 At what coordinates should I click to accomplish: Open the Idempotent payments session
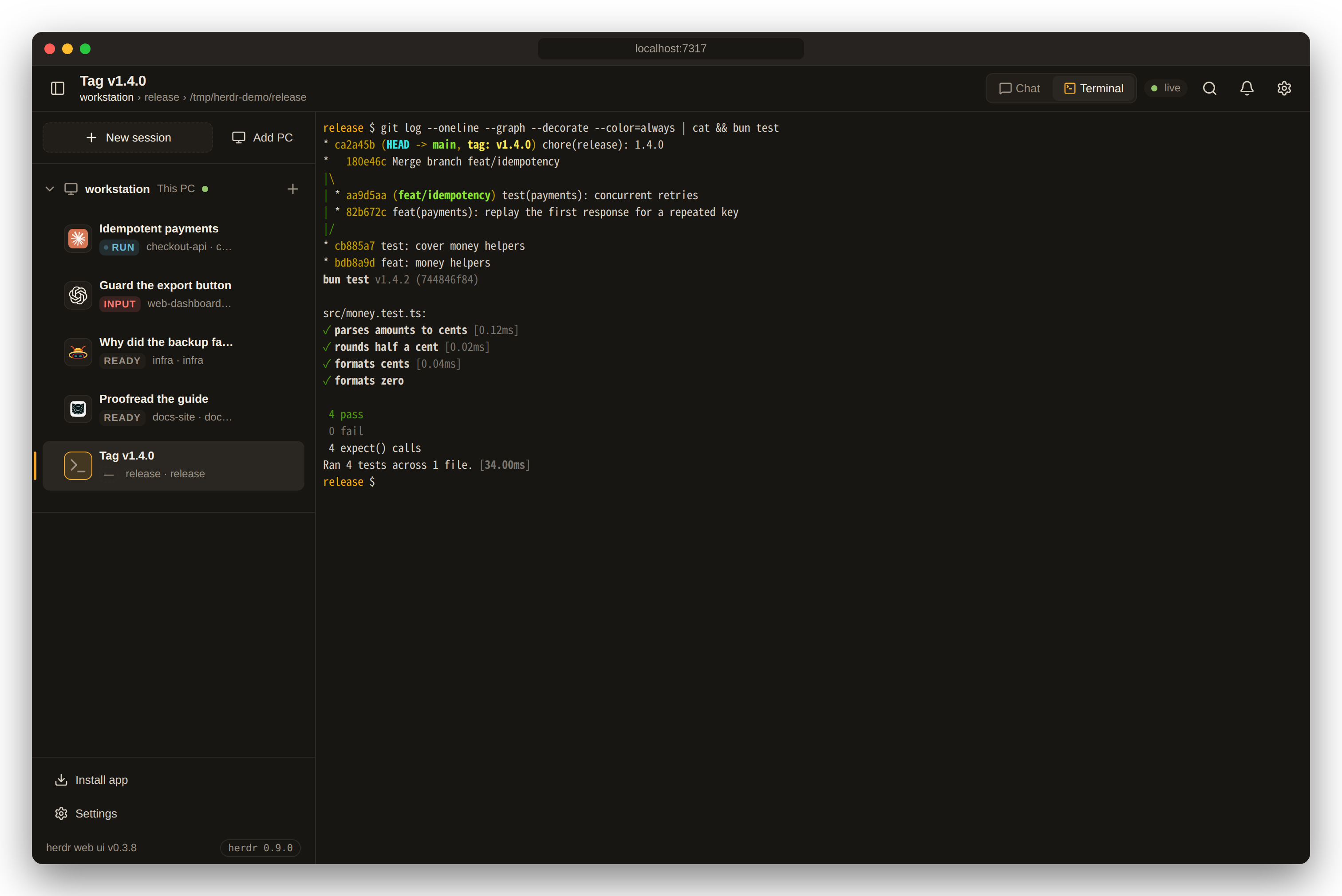coord(174,238)
